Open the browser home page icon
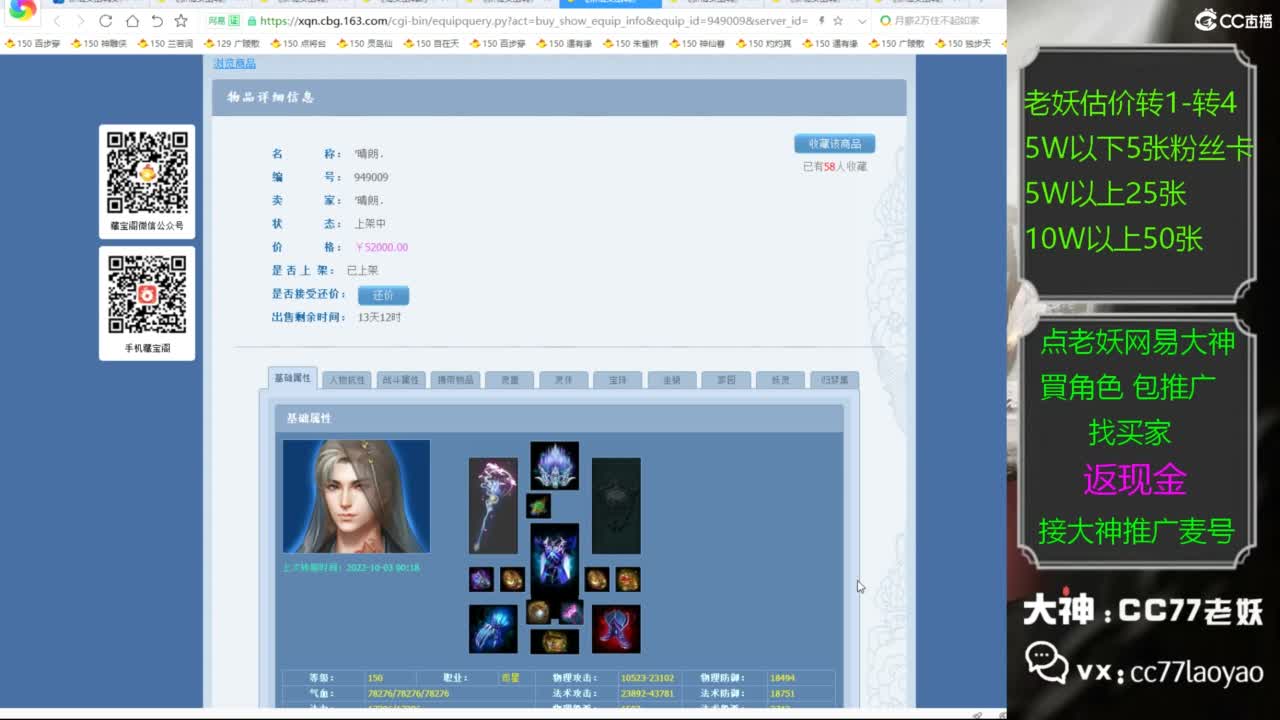 click(x=132, y=20)
